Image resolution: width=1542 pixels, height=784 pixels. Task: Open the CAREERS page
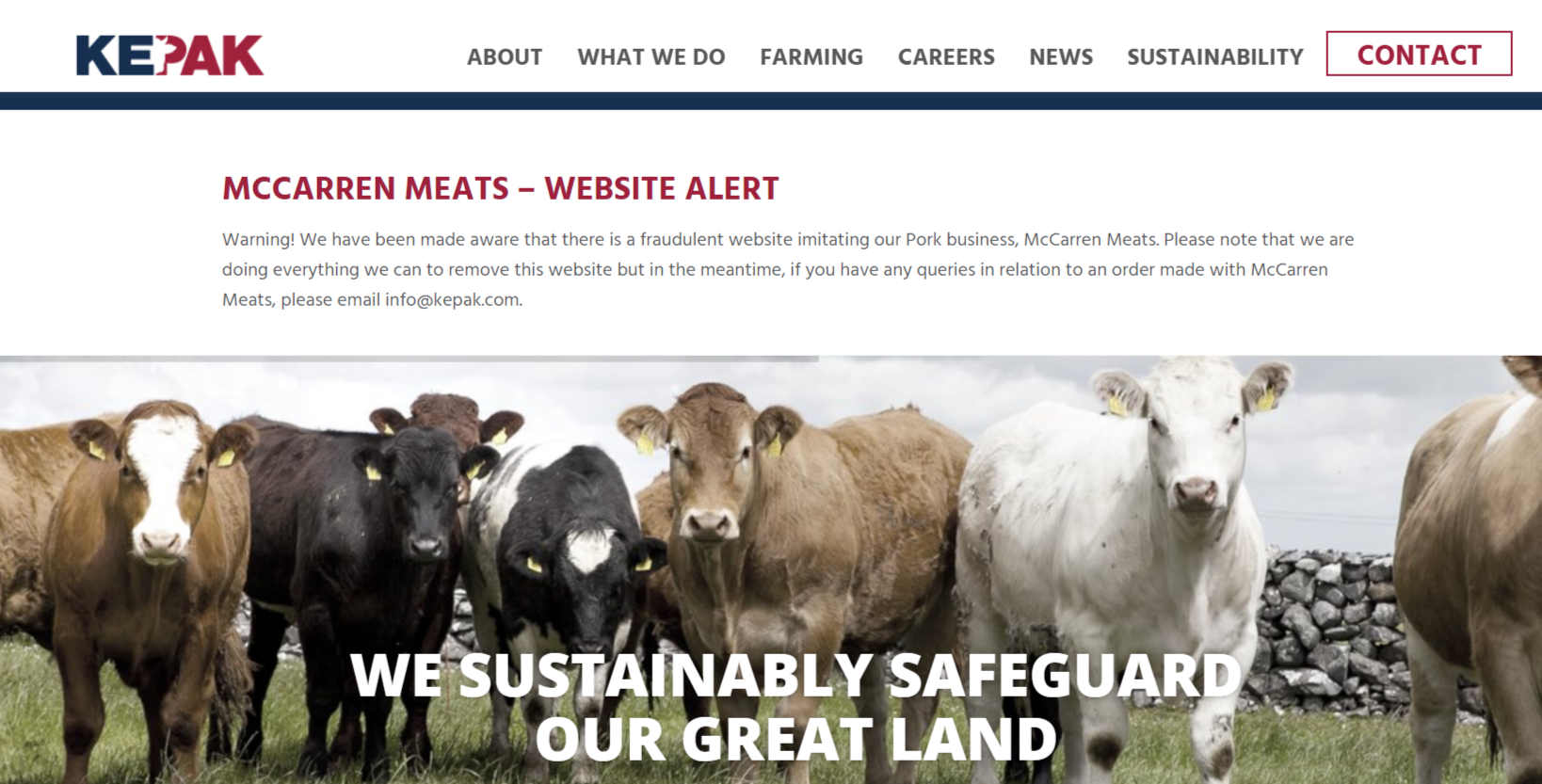pos(946,57)
